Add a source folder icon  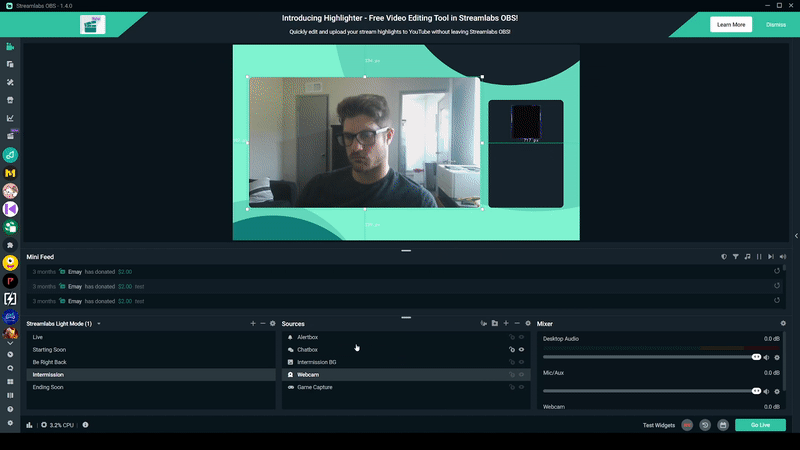[x=494, y=323]
